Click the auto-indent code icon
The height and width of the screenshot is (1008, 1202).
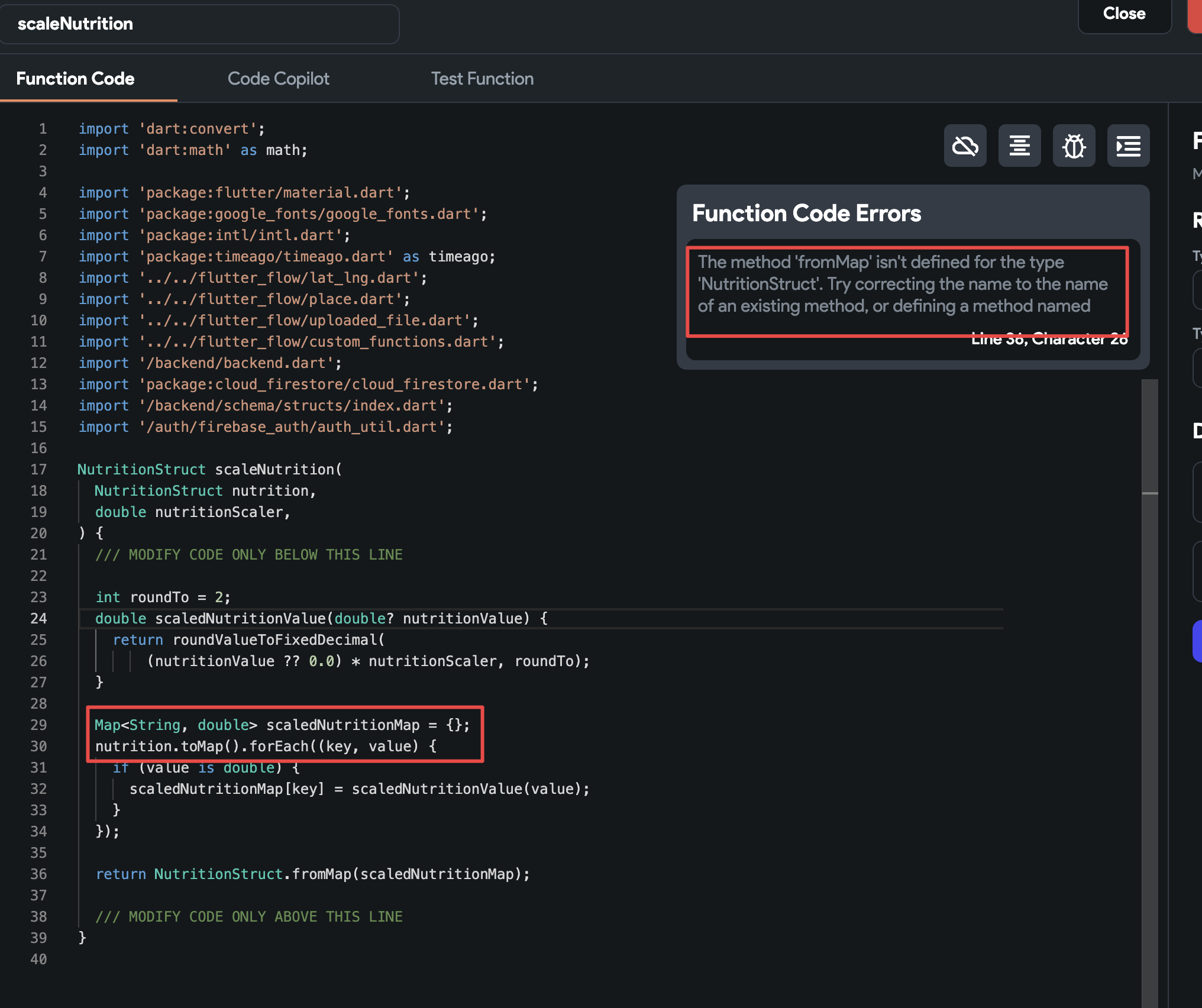pos(1127,146)
